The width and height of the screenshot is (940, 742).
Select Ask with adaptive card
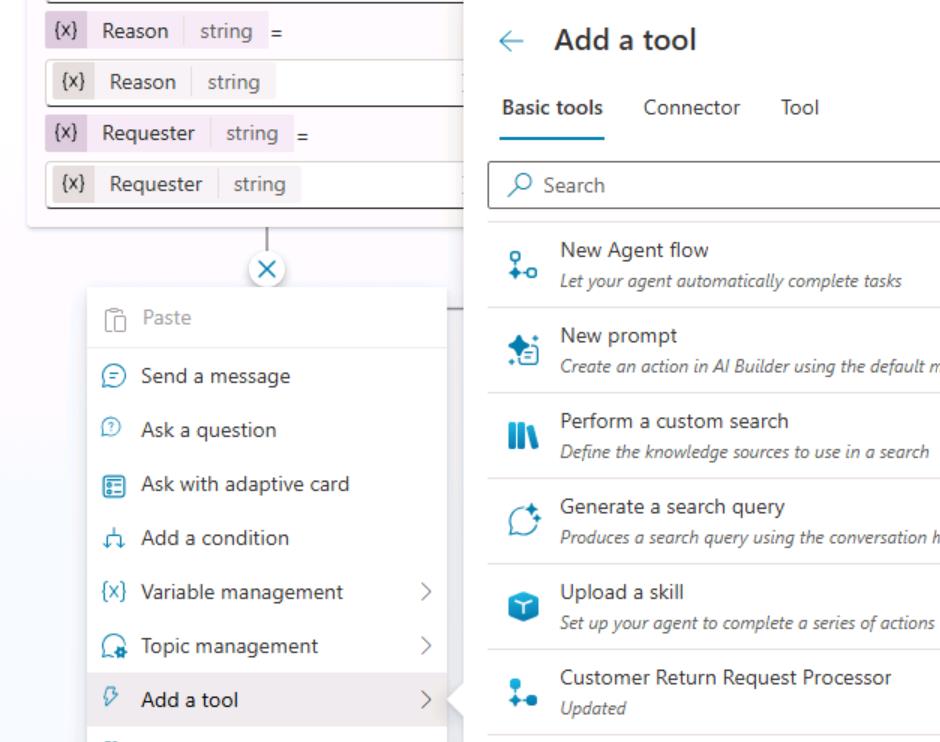click(x=267, y=484)
